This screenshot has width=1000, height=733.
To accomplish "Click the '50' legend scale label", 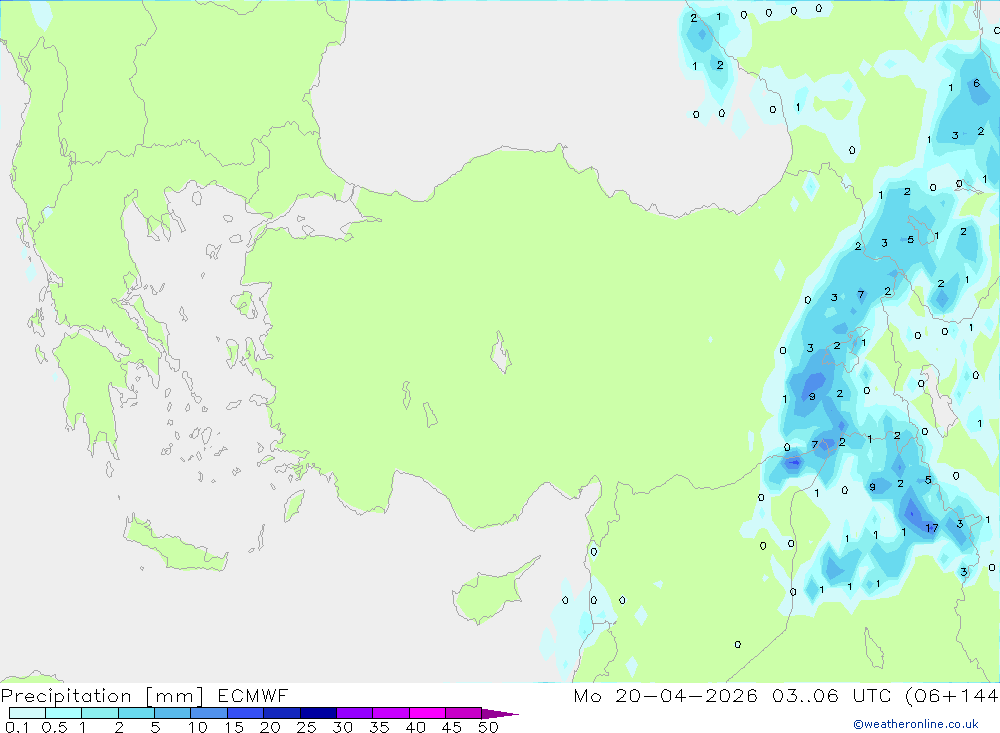I will pyautogui.click(x=489, y=727).
